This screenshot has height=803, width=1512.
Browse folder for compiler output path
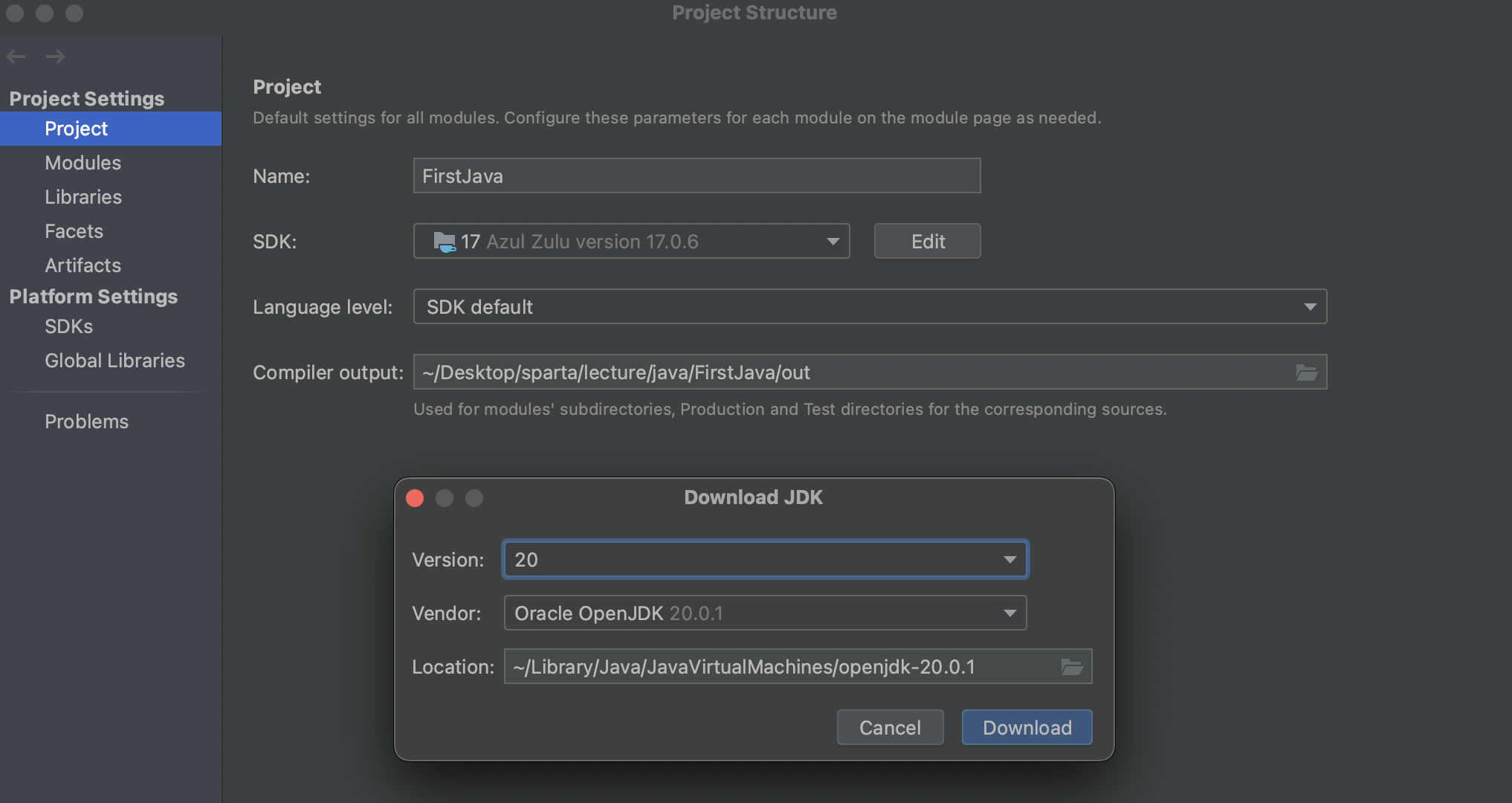1306,373
